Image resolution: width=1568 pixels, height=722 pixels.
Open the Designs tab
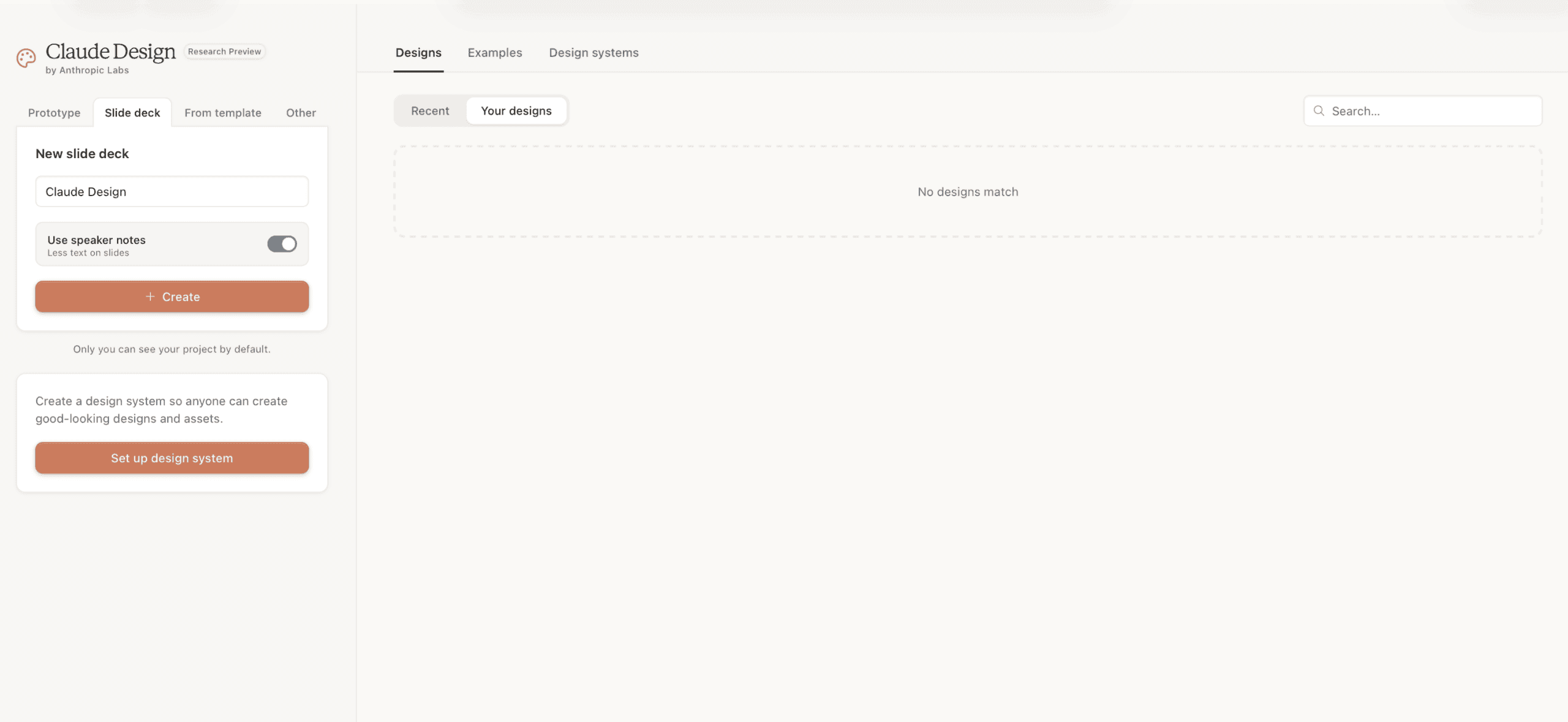[x=418, y=53]
